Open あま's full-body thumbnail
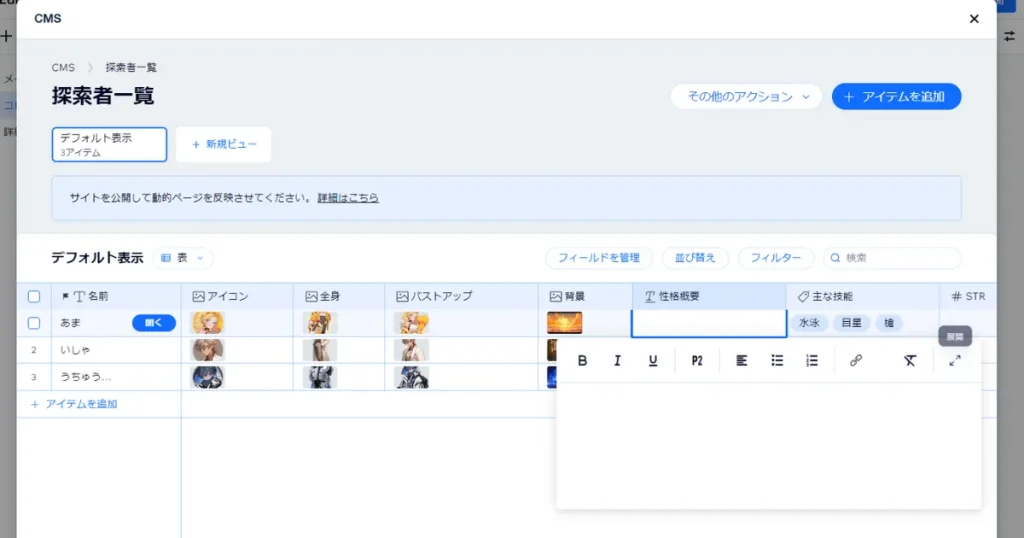 320,323
